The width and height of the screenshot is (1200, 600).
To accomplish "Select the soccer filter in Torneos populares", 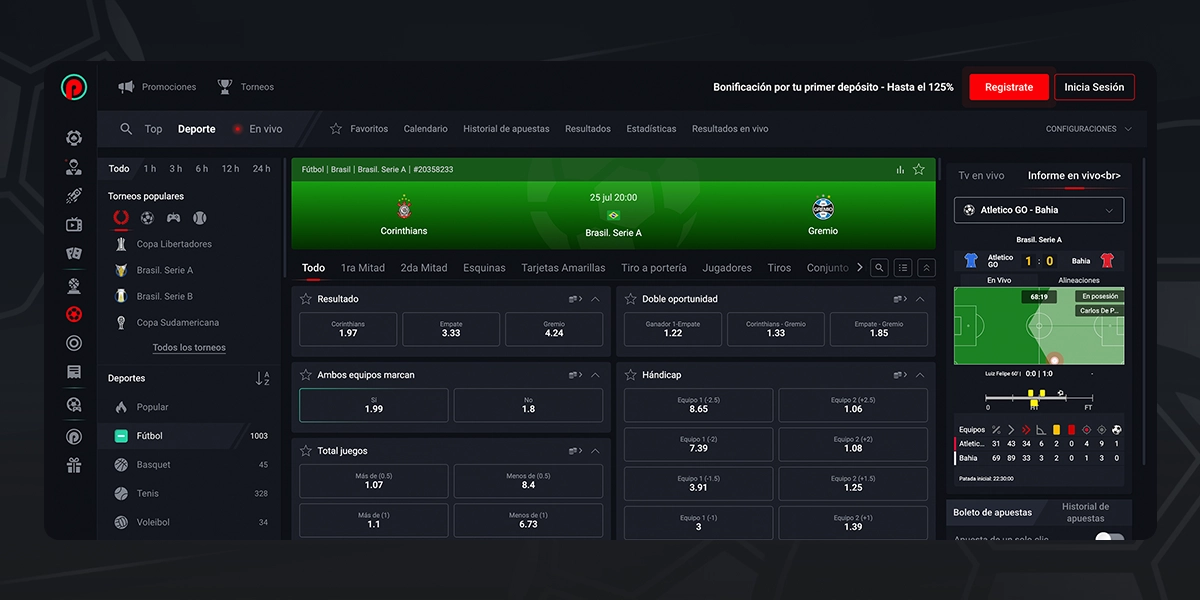I will 147,217.
